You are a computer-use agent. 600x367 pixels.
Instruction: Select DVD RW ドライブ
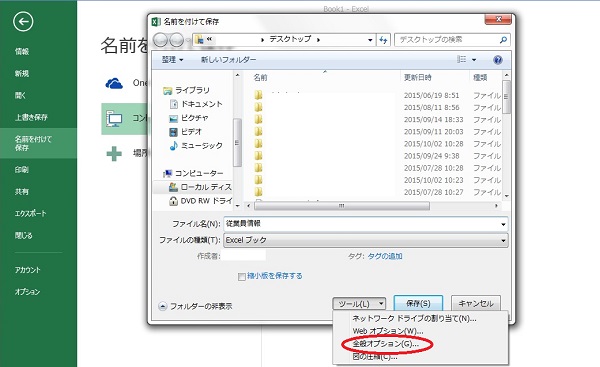point(200,201)
